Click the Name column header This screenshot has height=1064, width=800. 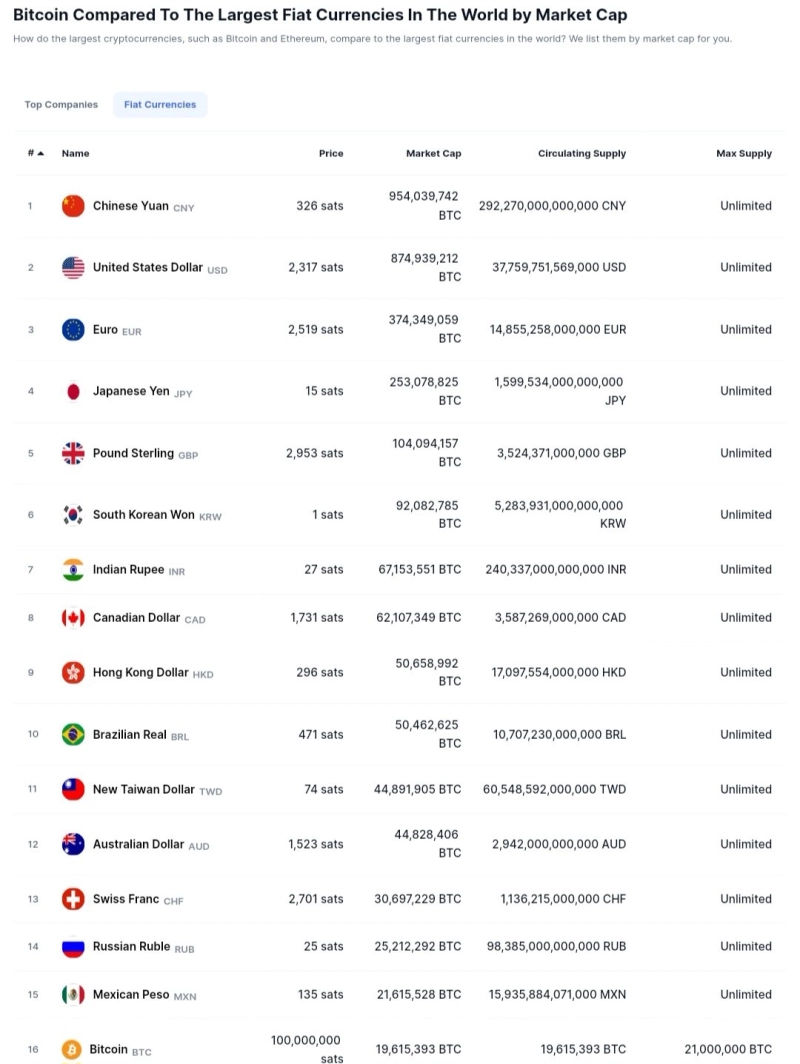pos(75,154)
